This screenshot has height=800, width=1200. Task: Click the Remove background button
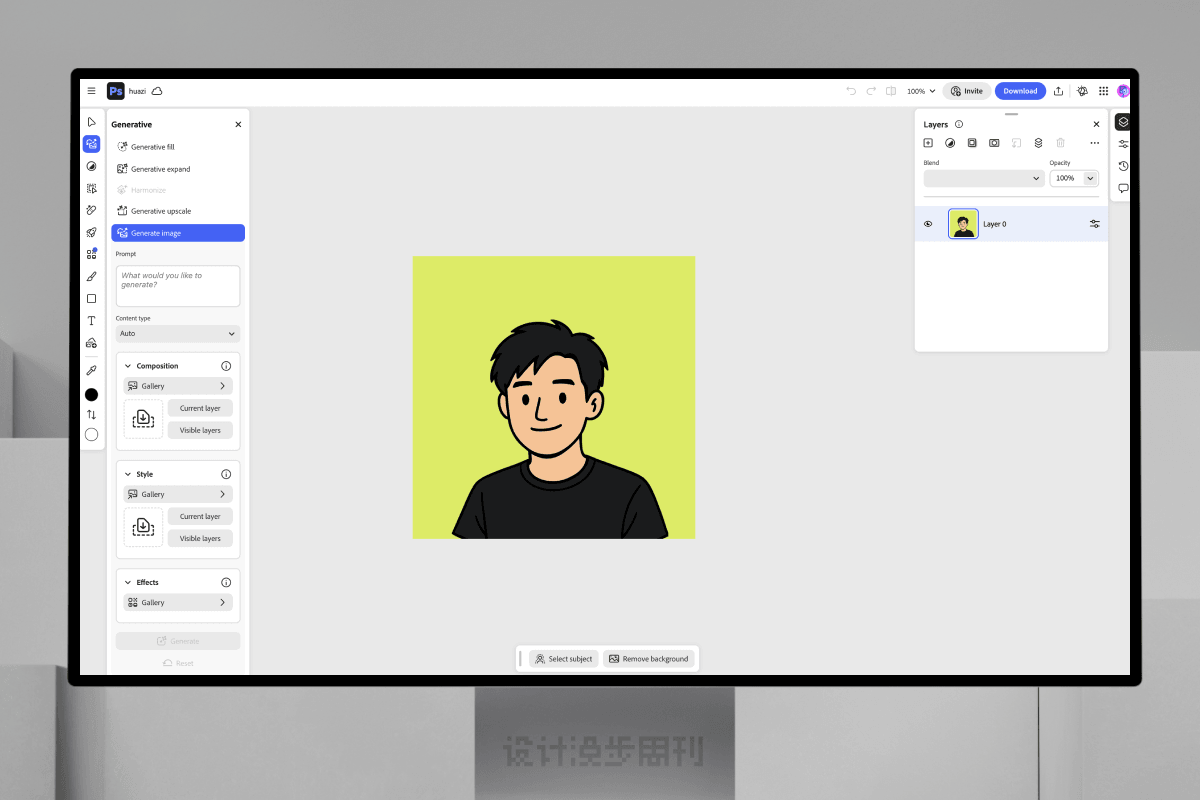point(648,659)
